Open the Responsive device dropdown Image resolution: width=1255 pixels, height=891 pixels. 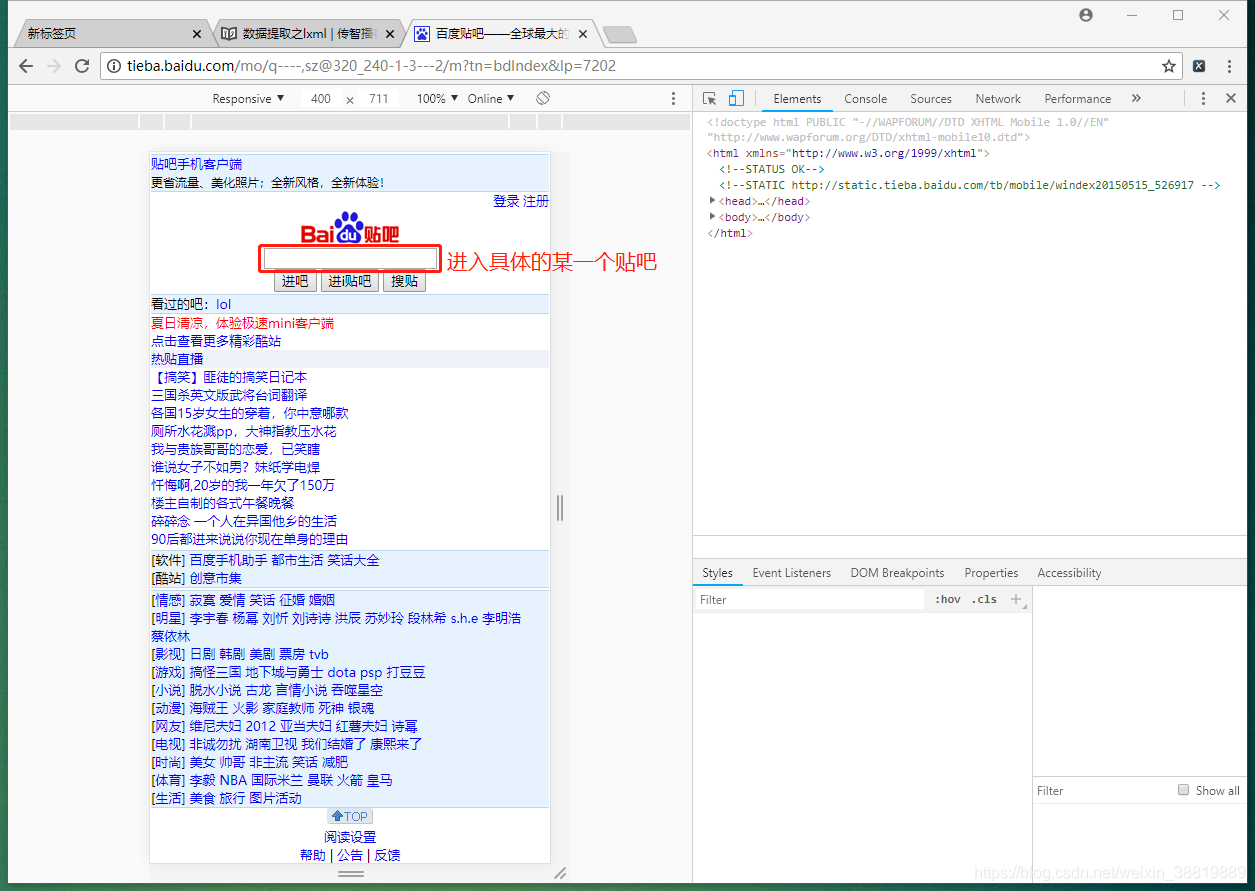pyautogui.click(x=248, y=98)
